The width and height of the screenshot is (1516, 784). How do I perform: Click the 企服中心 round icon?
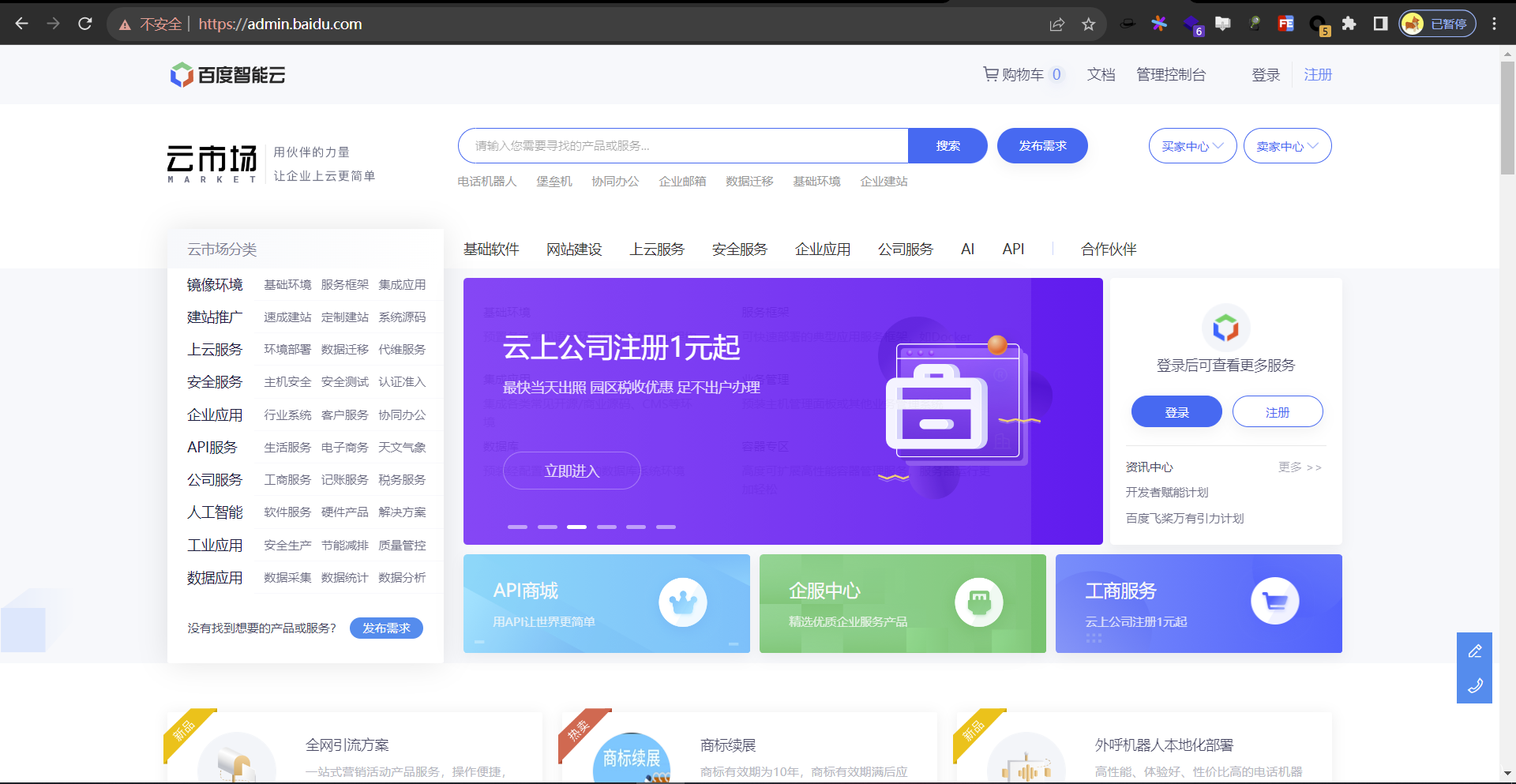pyautogui.click(x=978, y=603)
